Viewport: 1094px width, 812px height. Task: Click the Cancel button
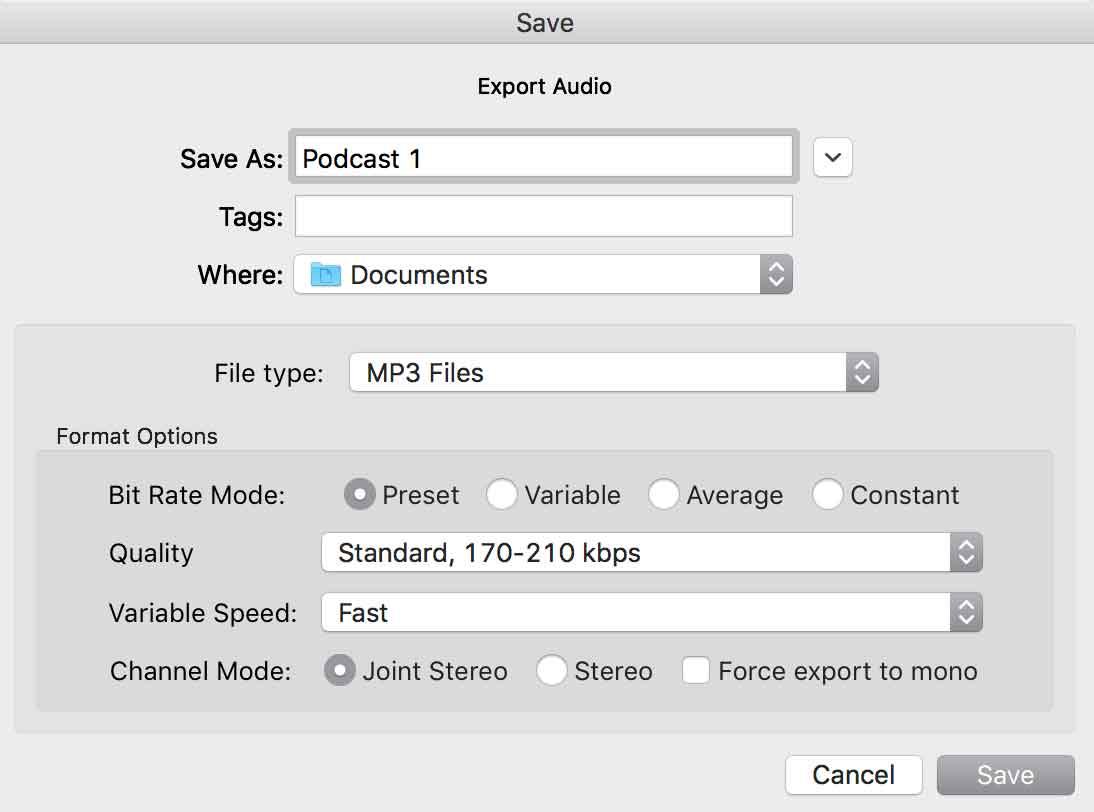853,775
